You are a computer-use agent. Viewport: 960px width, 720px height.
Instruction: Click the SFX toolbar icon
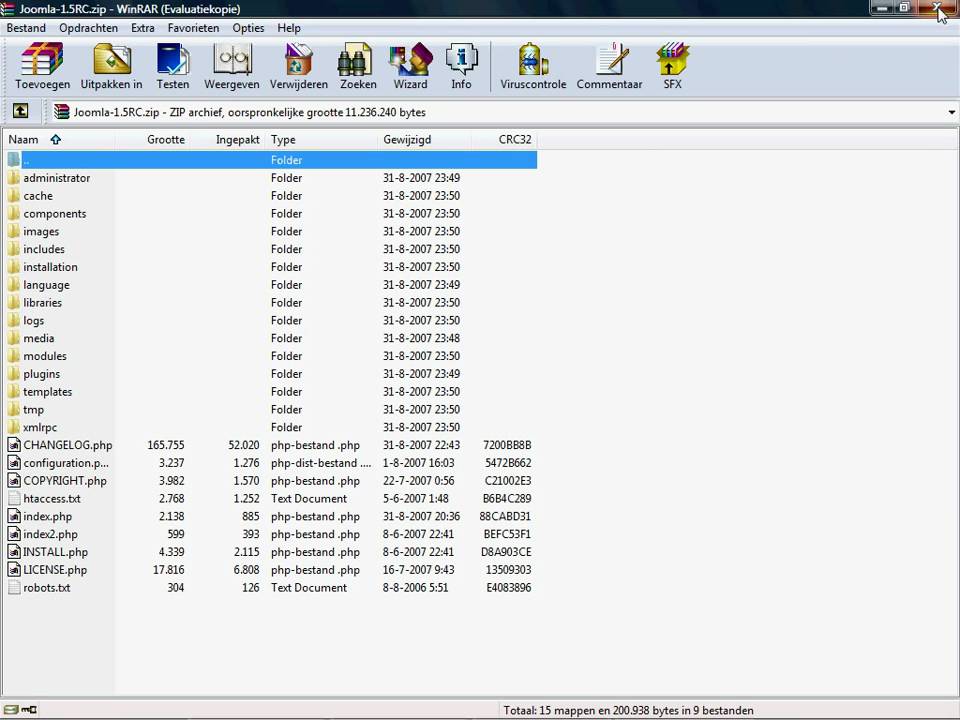pyautogui.click(x=672, y=66)
